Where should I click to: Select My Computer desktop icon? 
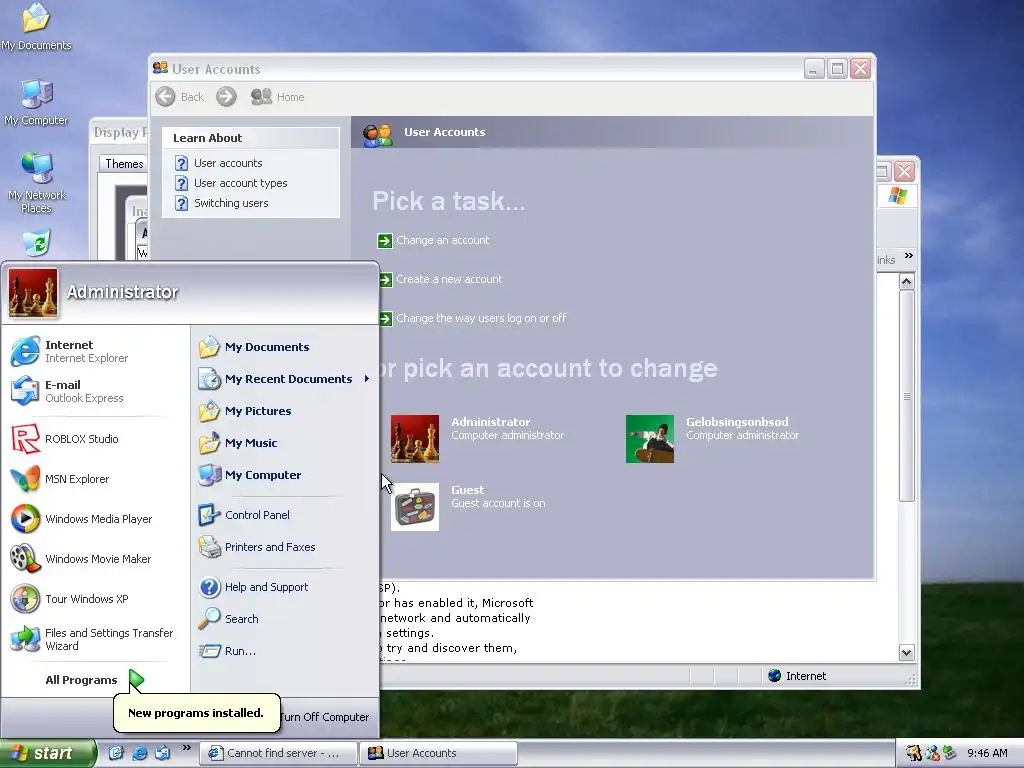click(x=36, y=102)
